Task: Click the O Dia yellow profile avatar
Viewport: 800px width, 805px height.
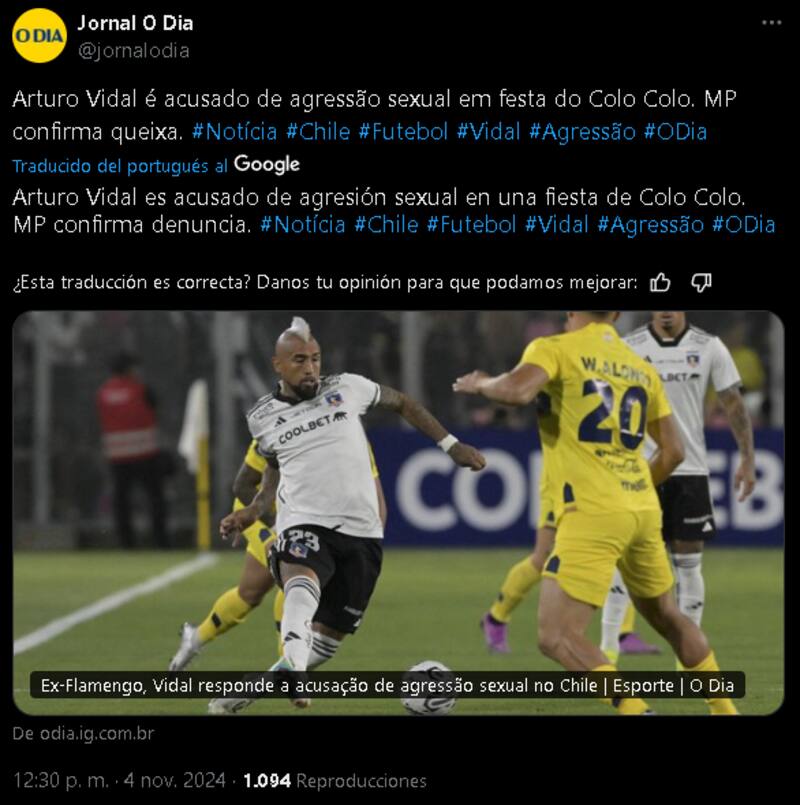Action: coord(39,35)
